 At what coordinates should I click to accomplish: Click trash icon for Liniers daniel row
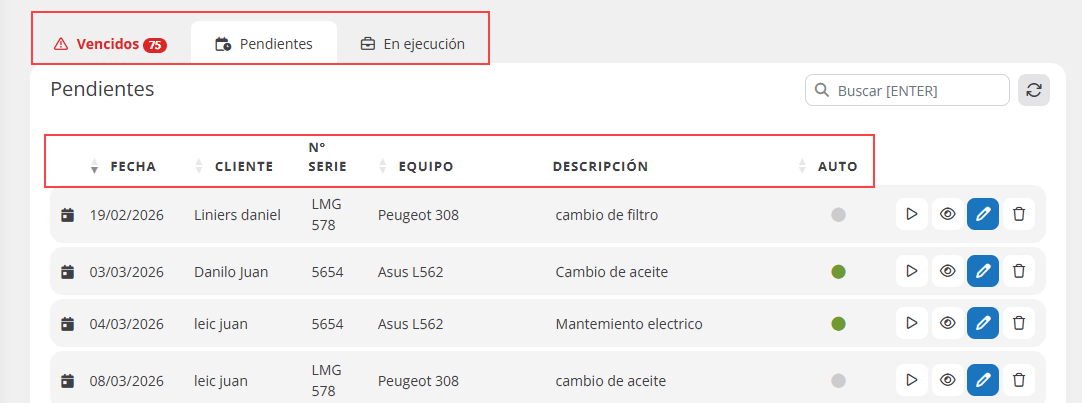1019,214
